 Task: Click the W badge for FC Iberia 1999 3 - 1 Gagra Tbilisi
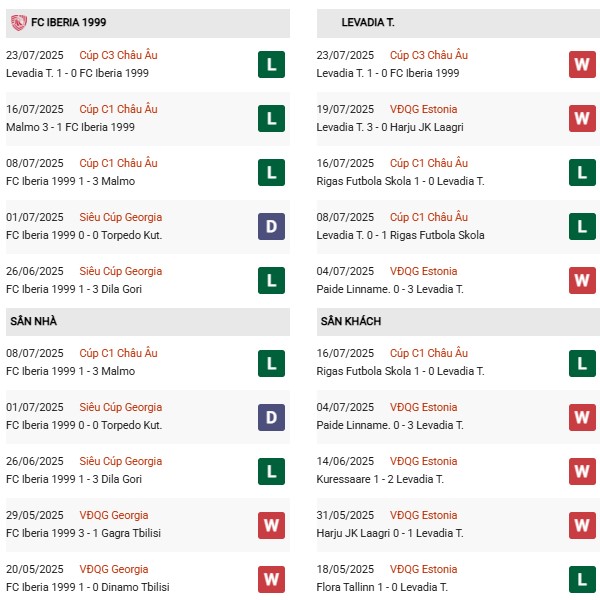271,525
